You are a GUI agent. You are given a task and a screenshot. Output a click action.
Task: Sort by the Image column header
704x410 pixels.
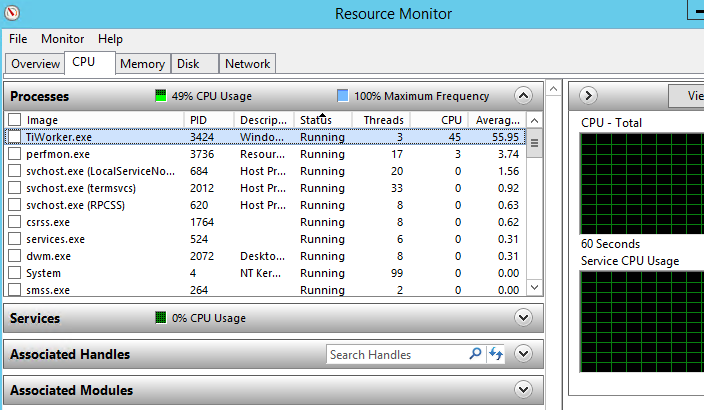click(102, 120)
